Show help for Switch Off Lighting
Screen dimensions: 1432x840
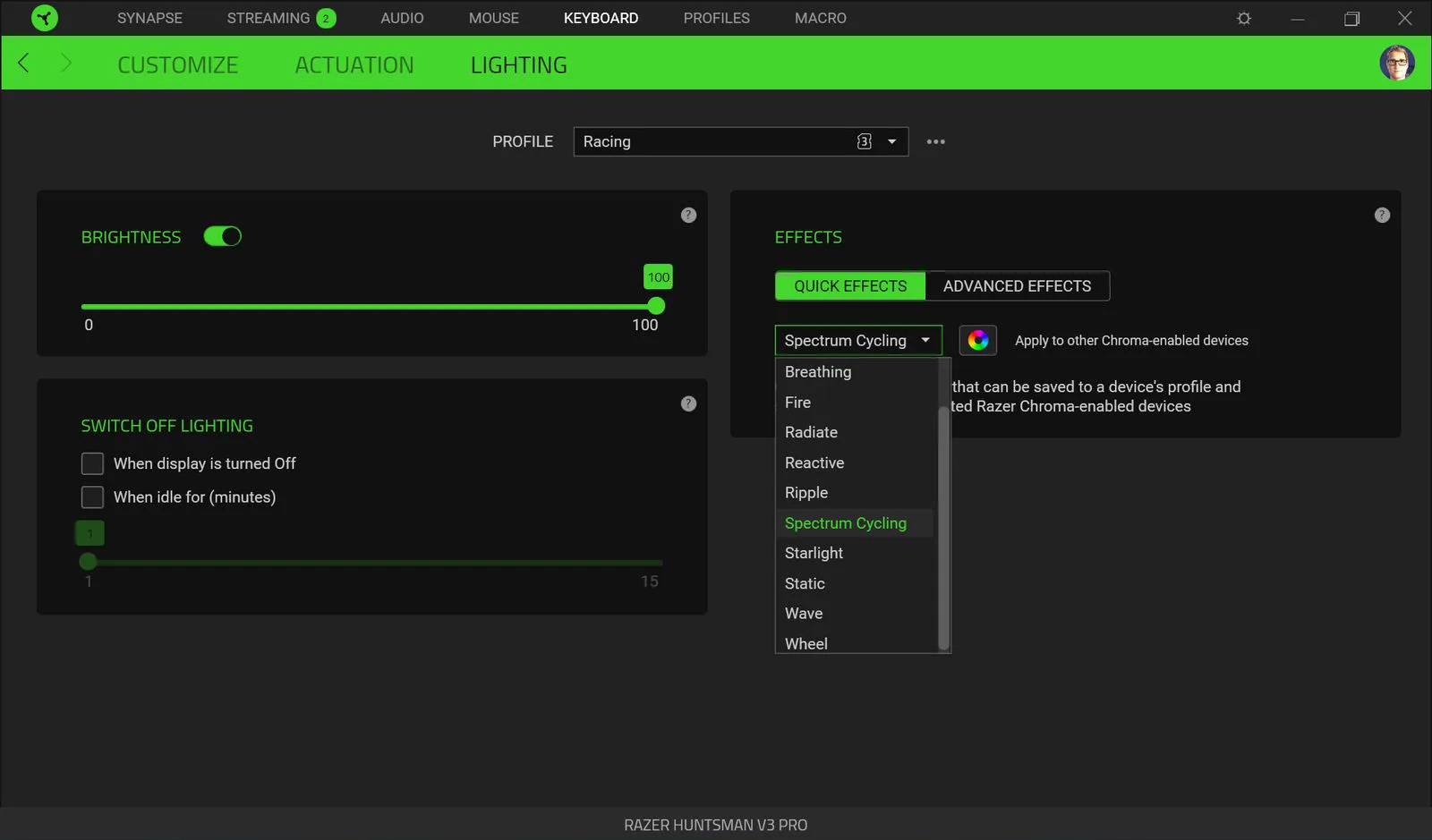[x=688, y=403]
